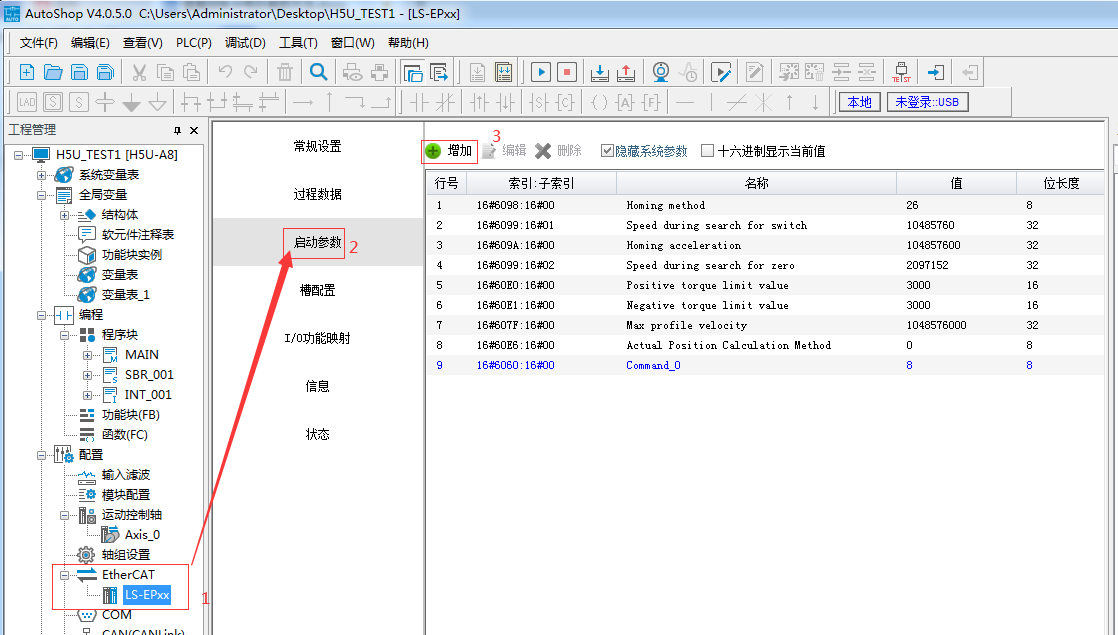1118x635 pixels.
Task: Pin the 工程管理 panel
Action: pos(178,130)
